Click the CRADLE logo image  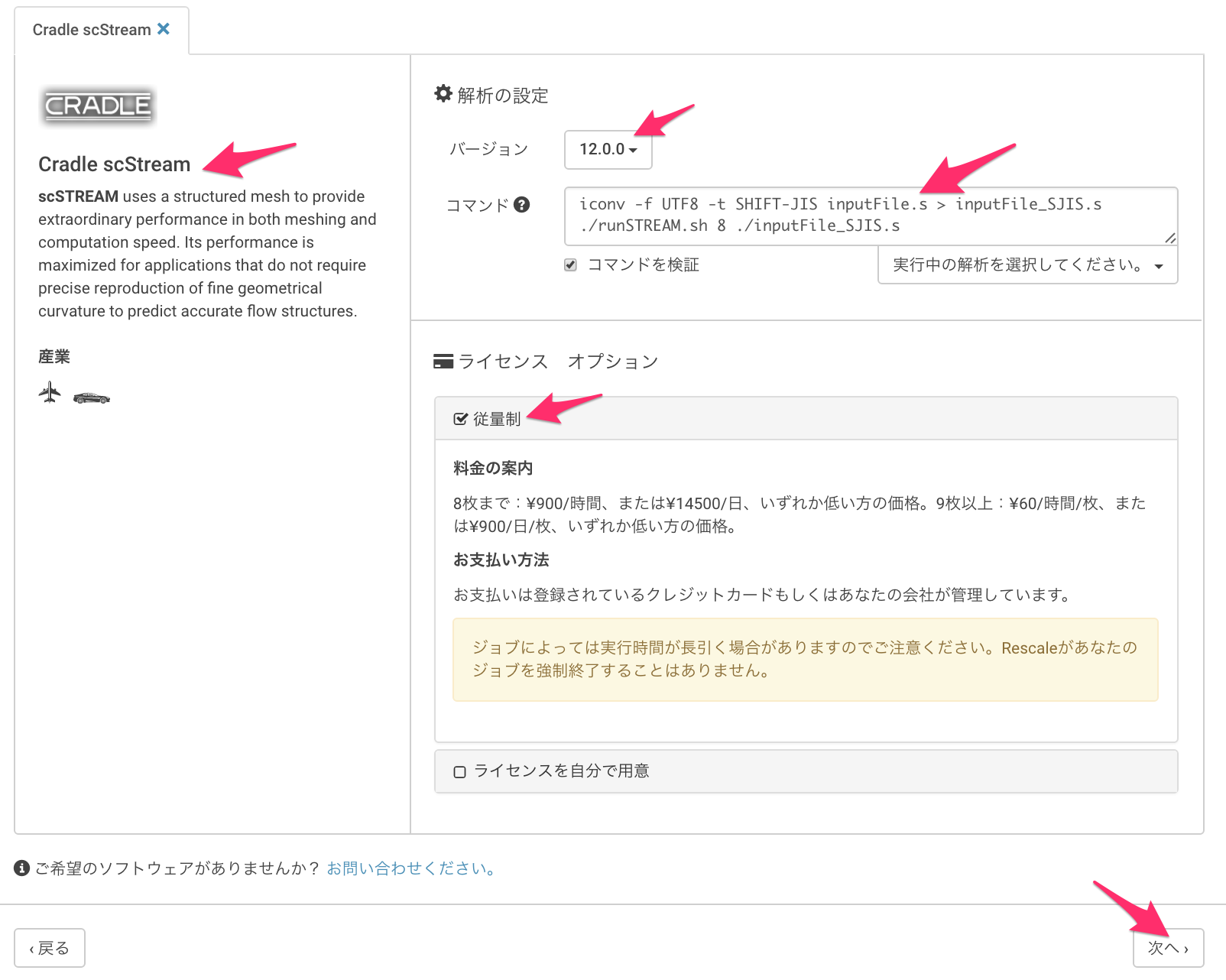[x=98, y=105]
